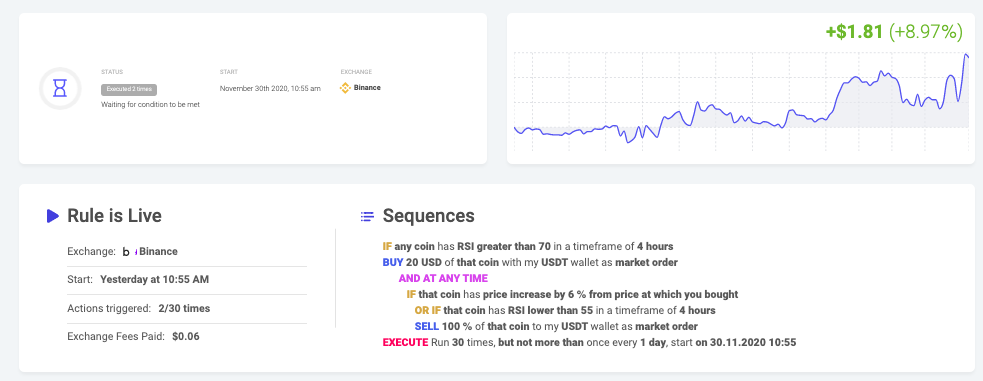Click the +$1.81 profit figure
This screenshot has height=381, width=983.
coord(854,31)
